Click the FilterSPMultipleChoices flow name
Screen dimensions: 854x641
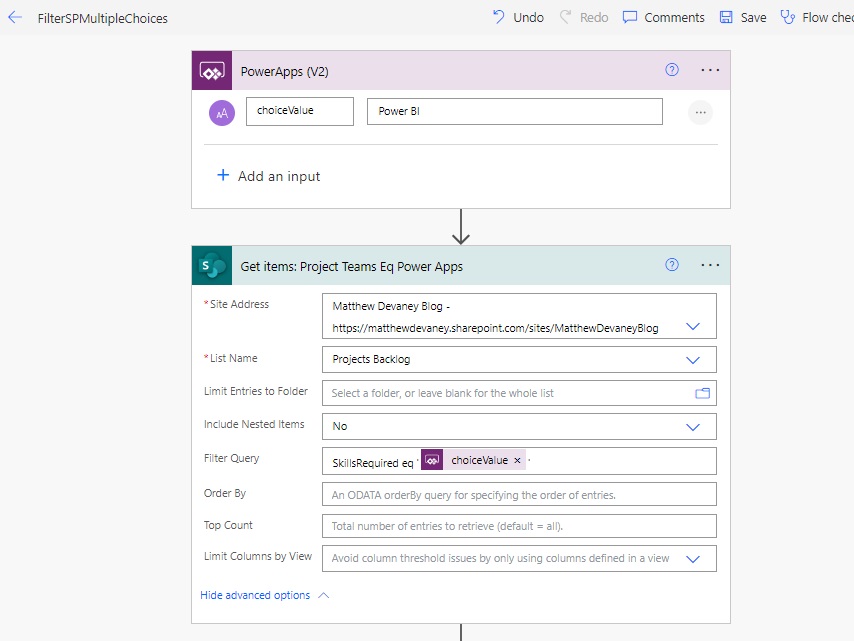point(102,19)
